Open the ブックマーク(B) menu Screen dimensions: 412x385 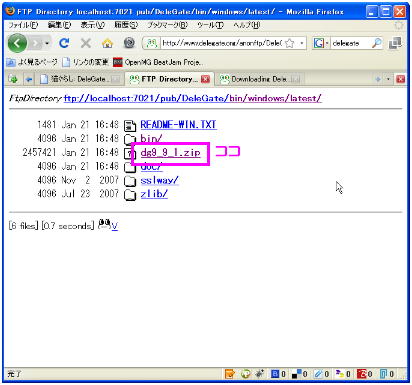[x=168, y=25]
